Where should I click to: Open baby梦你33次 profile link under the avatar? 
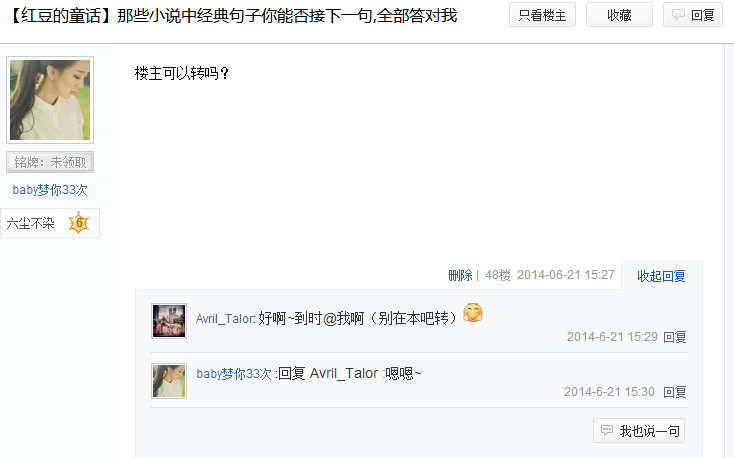pyautogui.click(x=50, y=190)
